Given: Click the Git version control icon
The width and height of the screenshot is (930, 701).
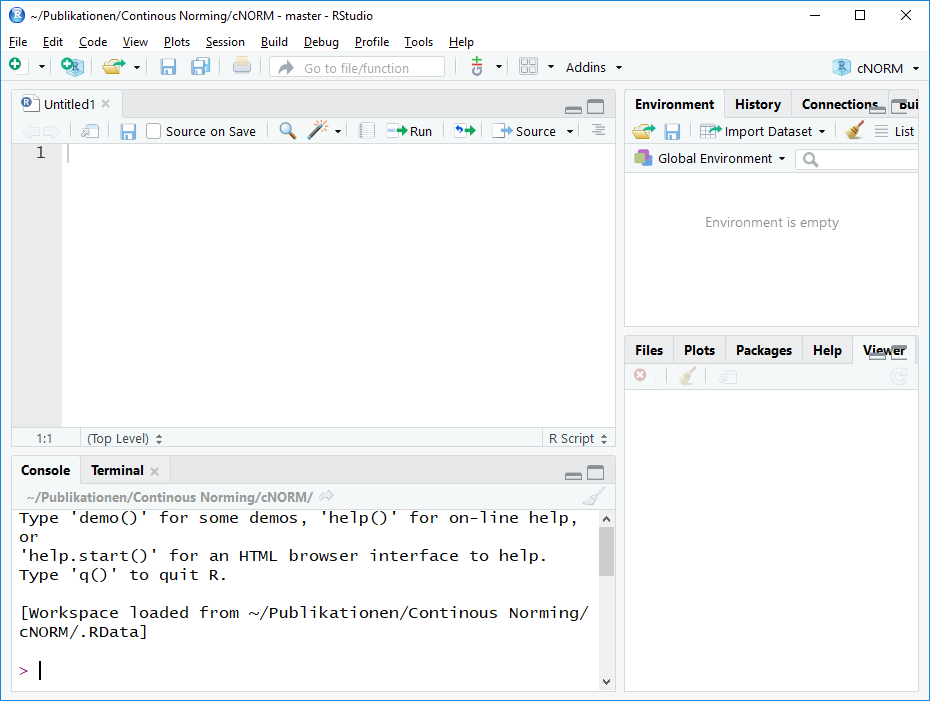Looking at the screenshot, I should click(x=476, y=67).
